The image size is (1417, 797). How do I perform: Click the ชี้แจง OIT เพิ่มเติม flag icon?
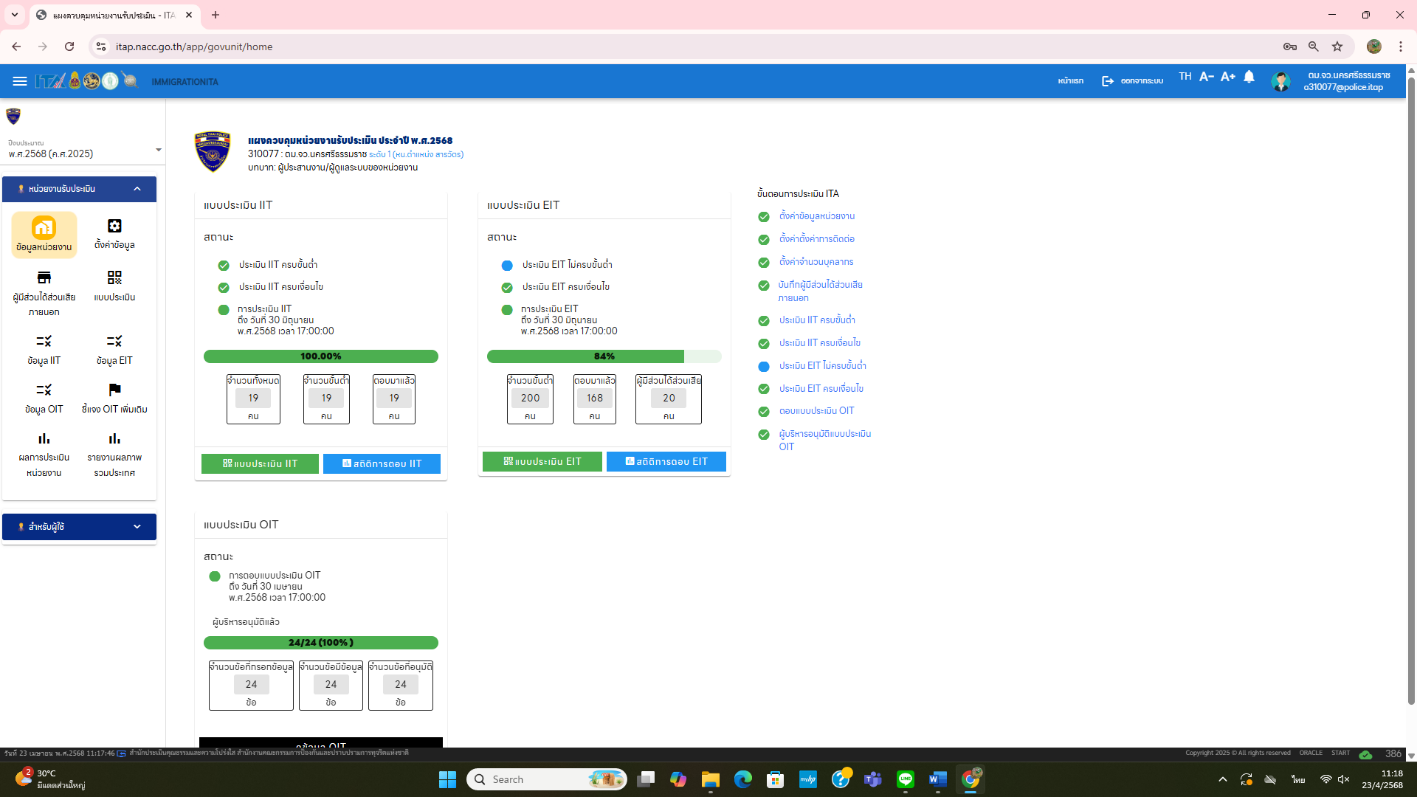[115, 390]
